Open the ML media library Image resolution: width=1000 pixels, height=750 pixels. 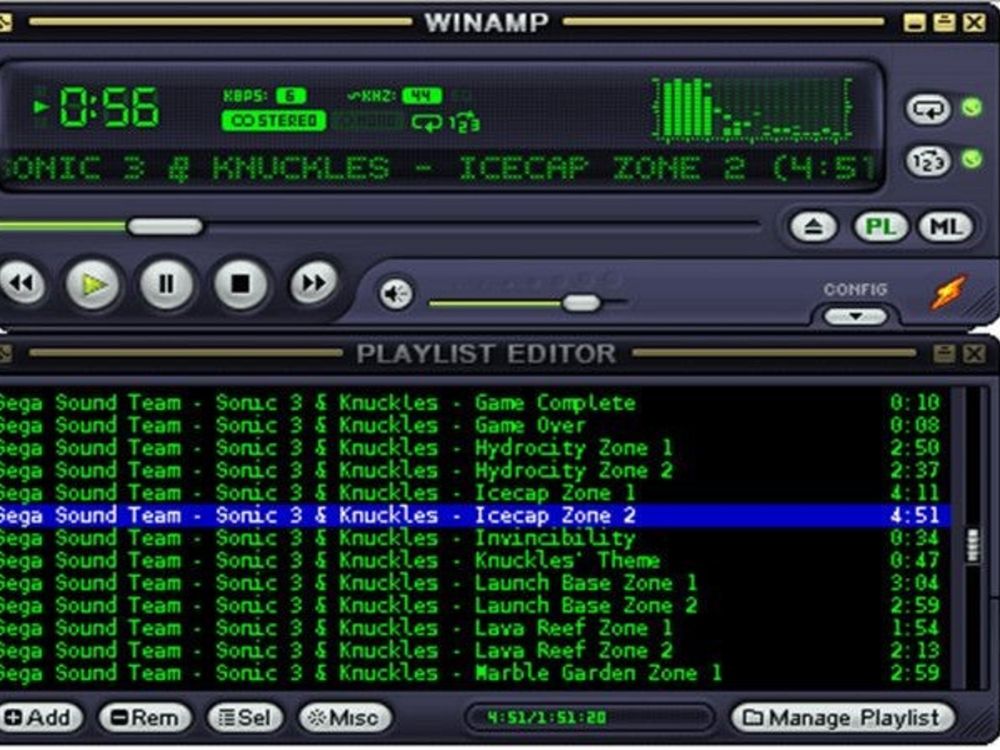coord(944,227)
